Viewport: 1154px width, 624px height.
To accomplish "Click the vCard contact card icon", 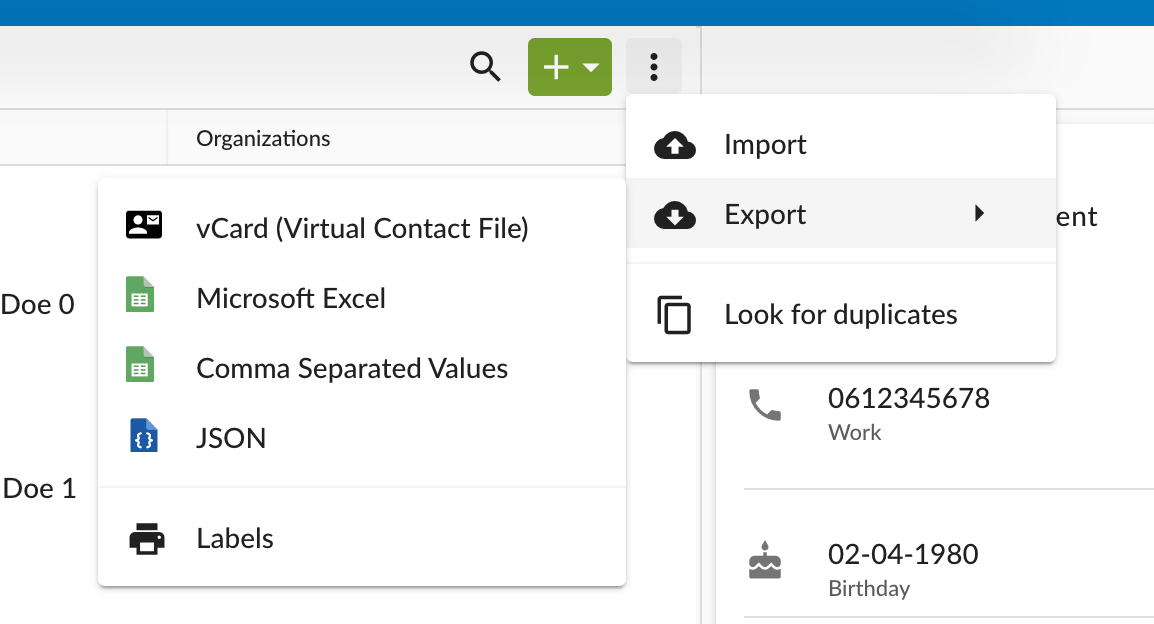I will [144, 226].
